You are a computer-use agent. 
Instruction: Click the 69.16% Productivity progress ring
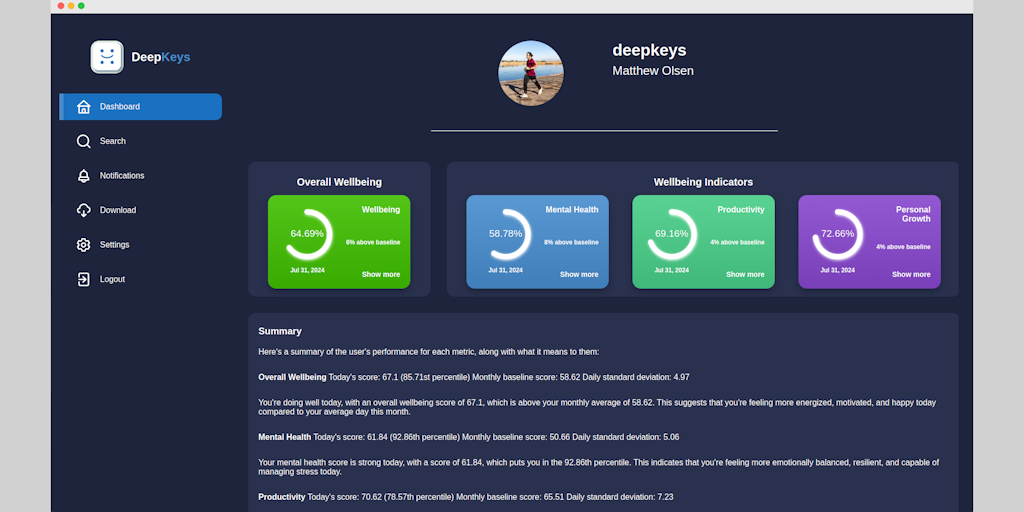click(673, 234)
